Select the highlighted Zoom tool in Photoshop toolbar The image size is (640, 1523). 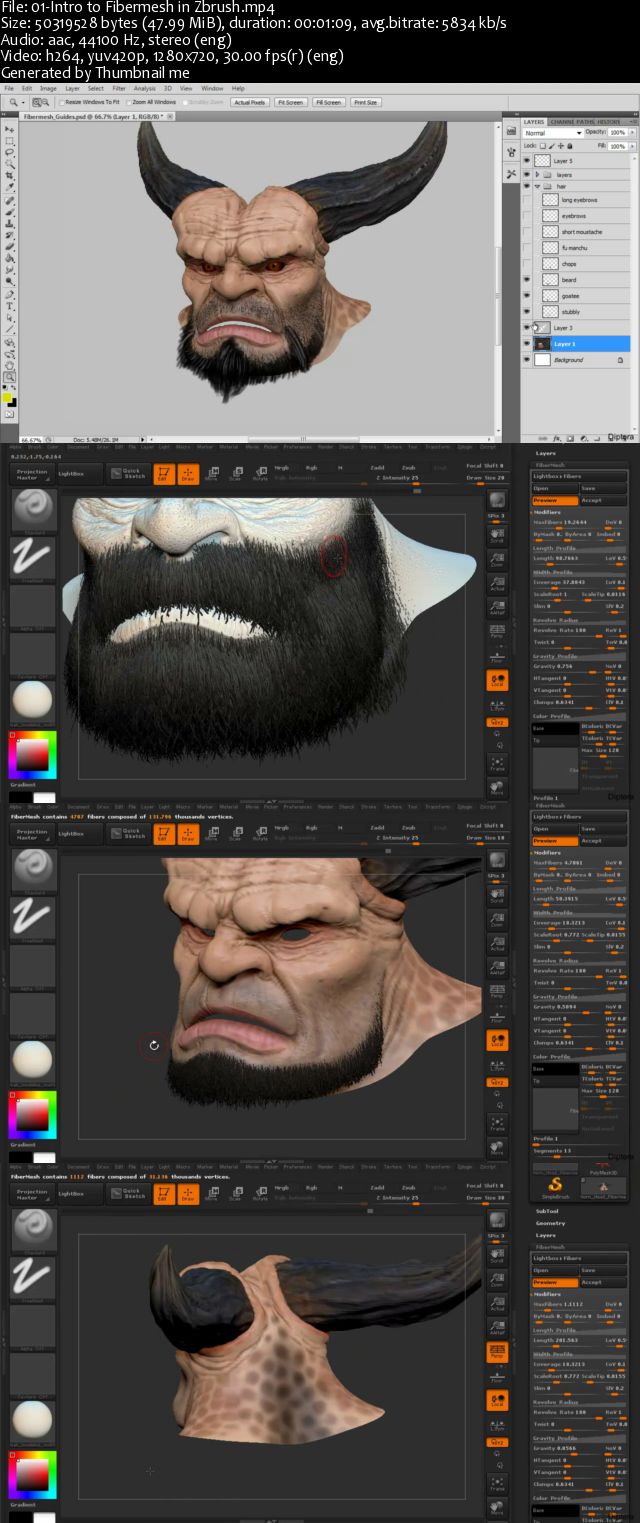10,377
